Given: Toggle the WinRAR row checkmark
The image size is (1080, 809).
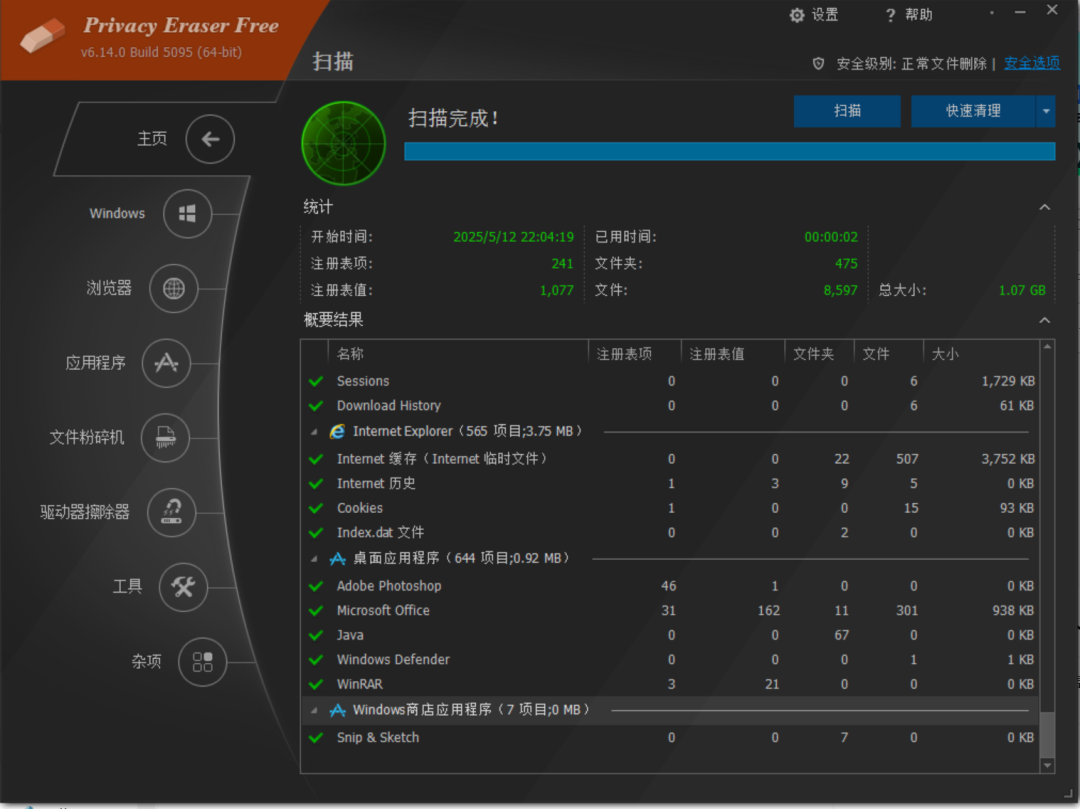Looking at the screenshot, I should point(316,684).
